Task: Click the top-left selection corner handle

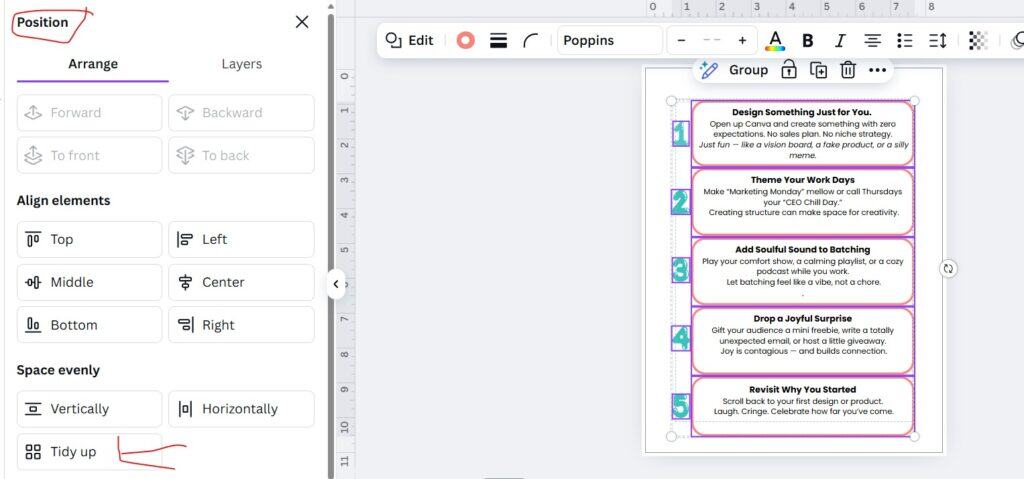Action: [x=671, y=101]
